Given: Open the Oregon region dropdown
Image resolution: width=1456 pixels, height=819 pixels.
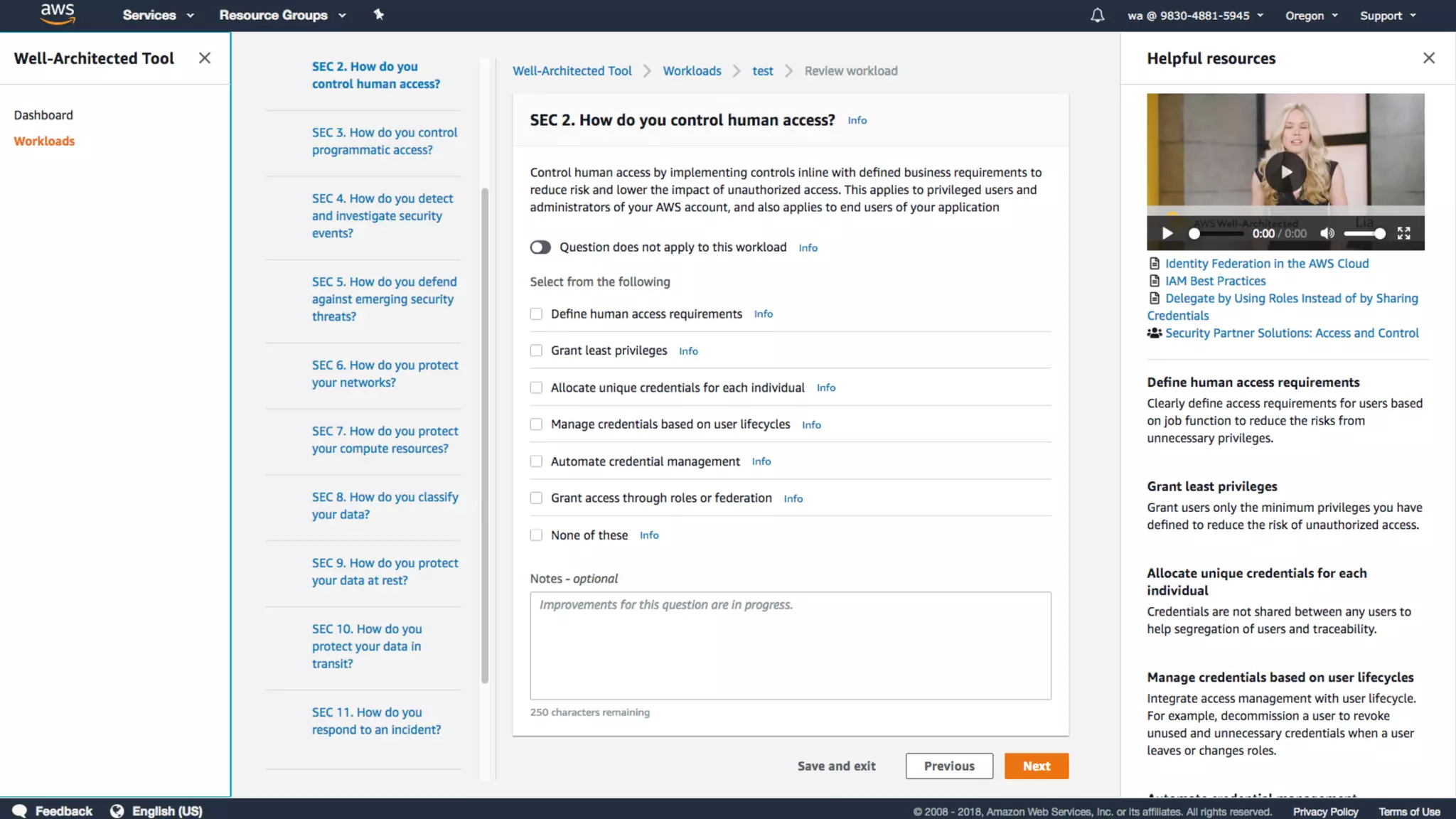Looking at the screenshot, I should tap(1311, 16).
